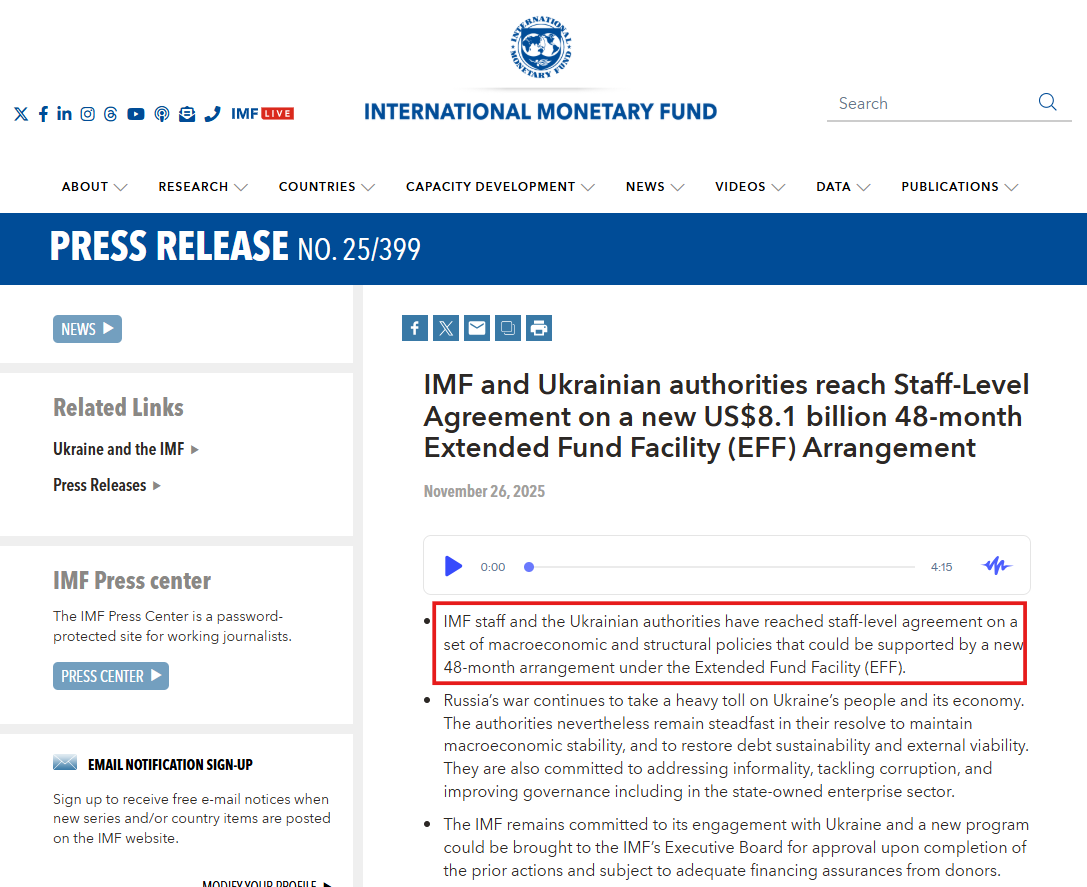Share article by email
This screenshot has height=887, width=1087.
[477, 328]
